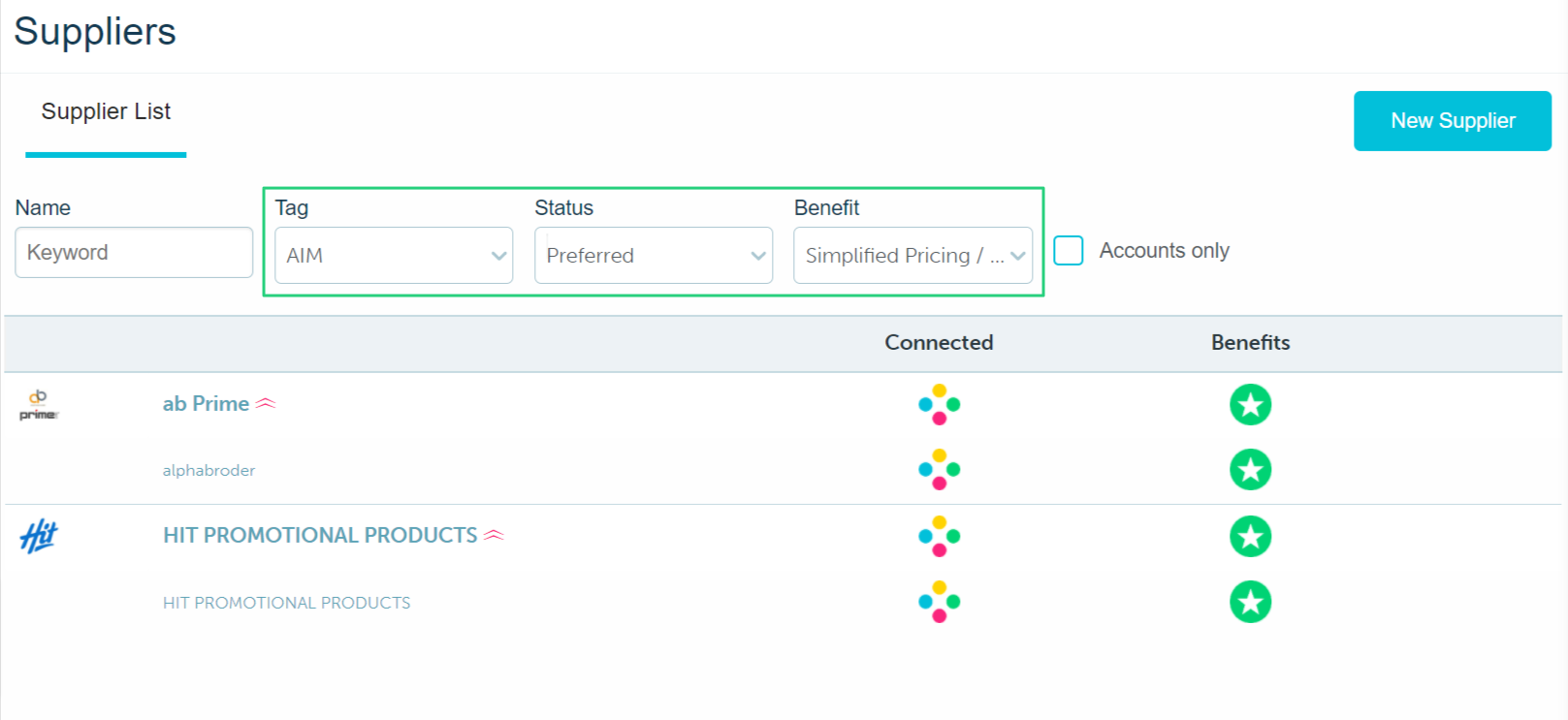Click connected icon in lowercase HIT PROMOTIONAL PRODUCTS sub-row
Viewport: 1568px width, 720px height.
coord(939,602)
